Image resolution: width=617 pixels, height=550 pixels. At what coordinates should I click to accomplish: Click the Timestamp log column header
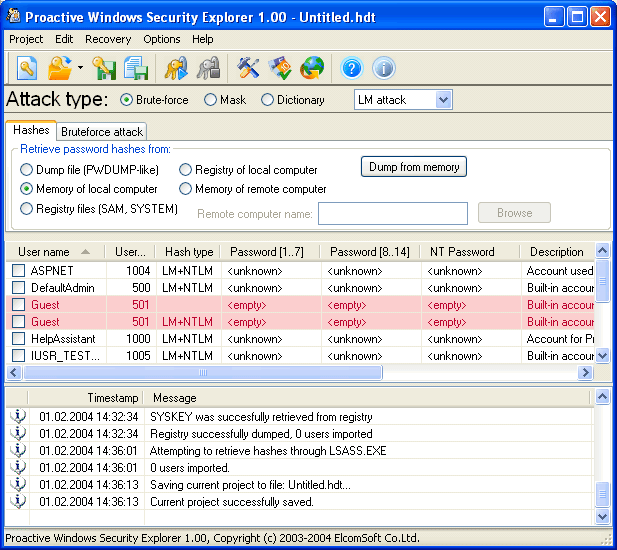point(86,398)
